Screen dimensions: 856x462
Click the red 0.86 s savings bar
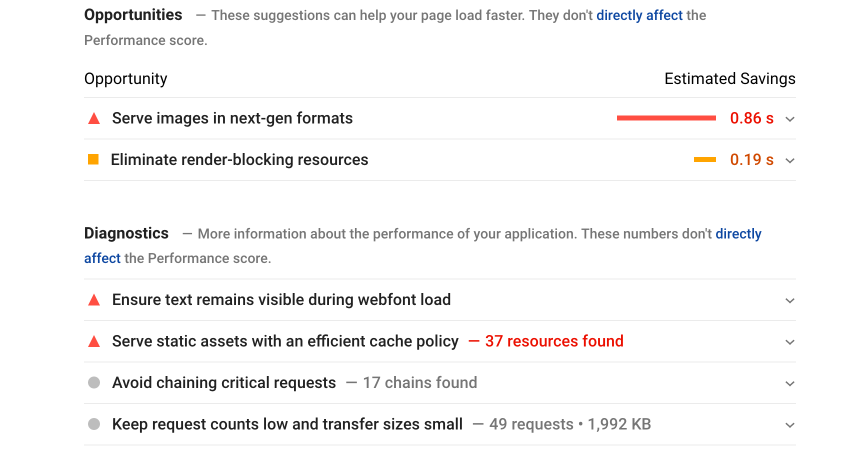coord(666,118)
